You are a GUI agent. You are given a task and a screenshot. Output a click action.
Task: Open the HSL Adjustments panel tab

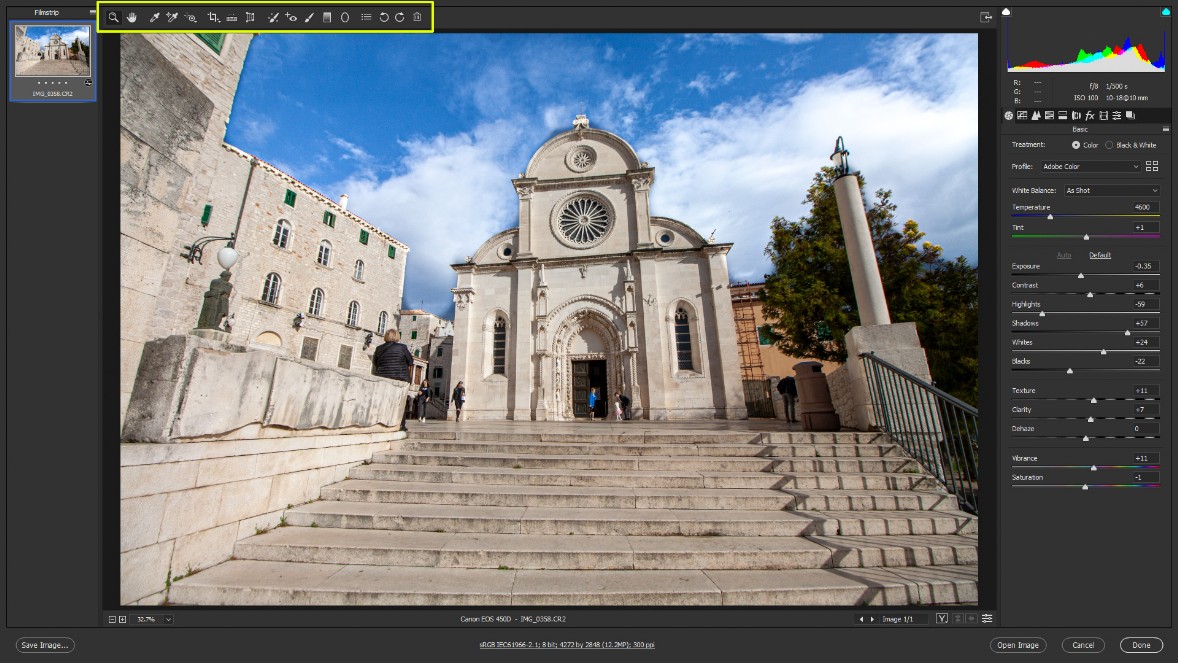click(x=1050, y=116)
